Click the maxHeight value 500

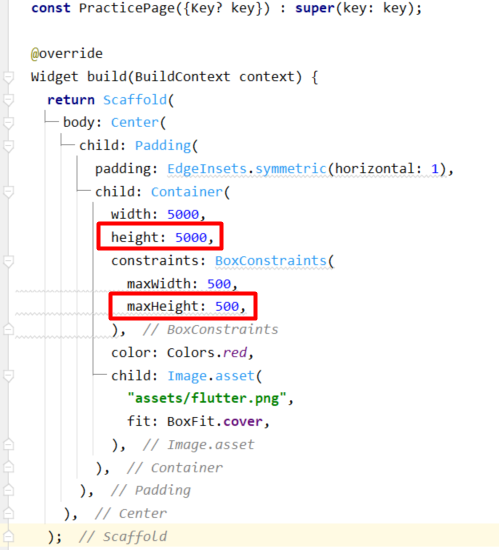(227, 307)
